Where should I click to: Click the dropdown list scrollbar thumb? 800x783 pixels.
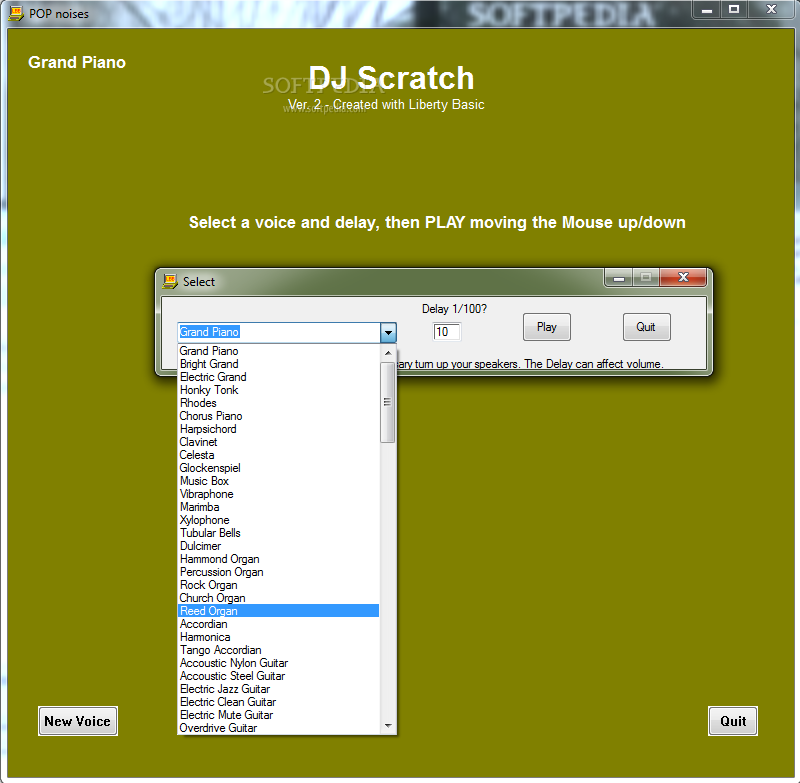(388, 402)
